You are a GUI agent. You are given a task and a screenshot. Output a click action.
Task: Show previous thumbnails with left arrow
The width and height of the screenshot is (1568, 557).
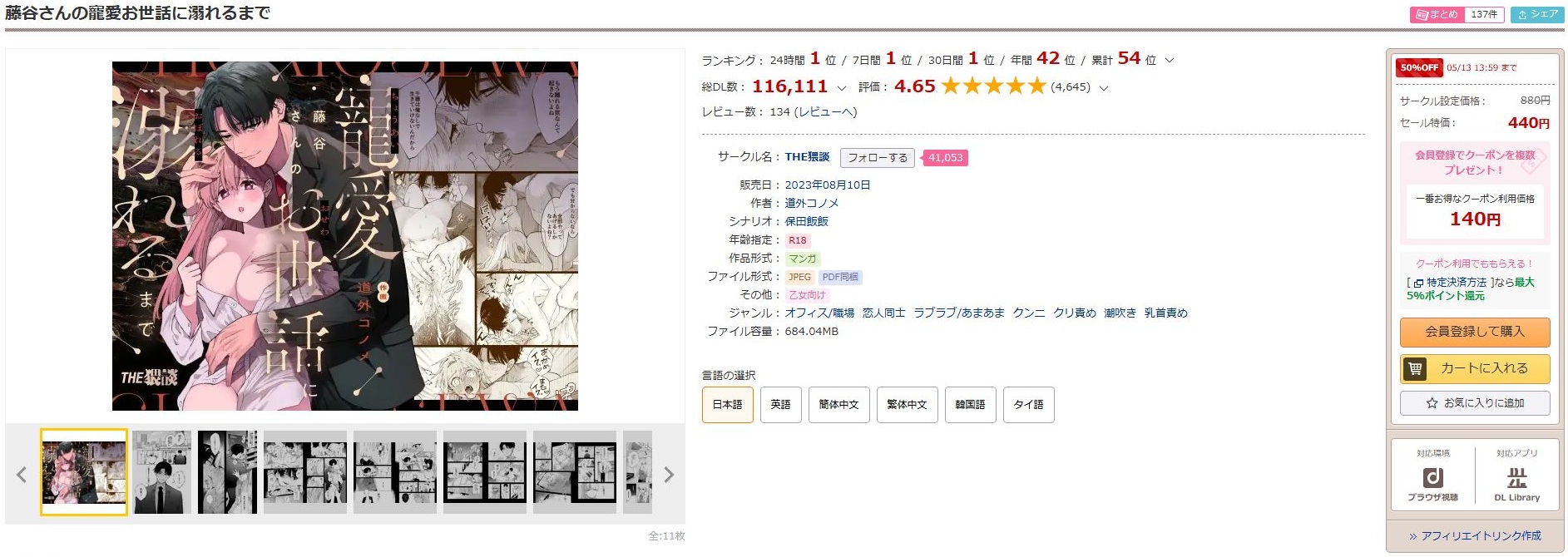[x=22, y=475]
